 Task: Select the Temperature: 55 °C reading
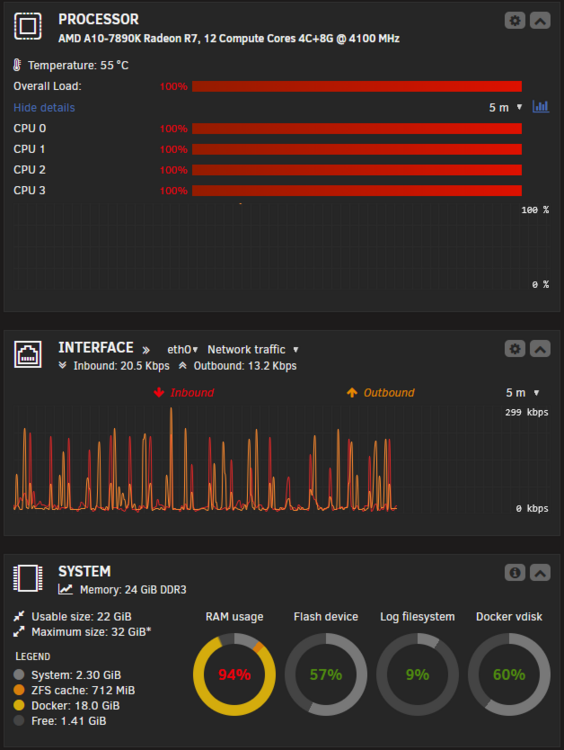point(78,66)
